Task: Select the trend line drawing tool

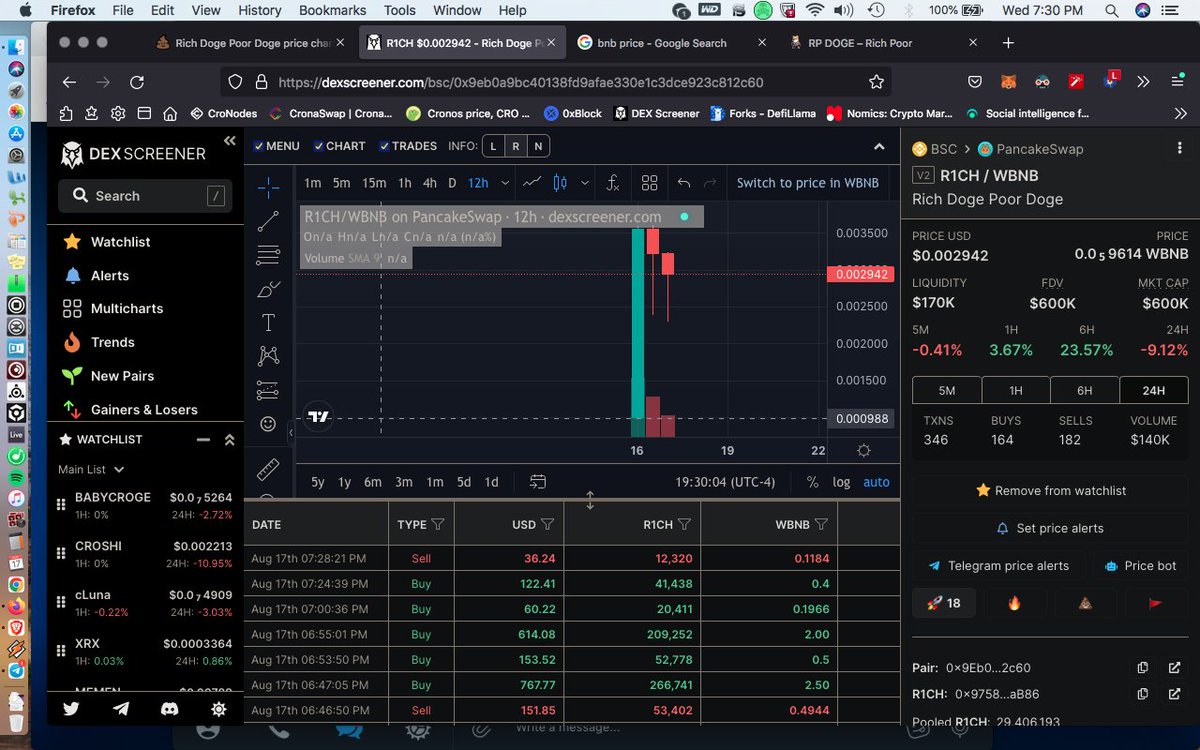Action: pyautogui.click(x=268, y=221)
